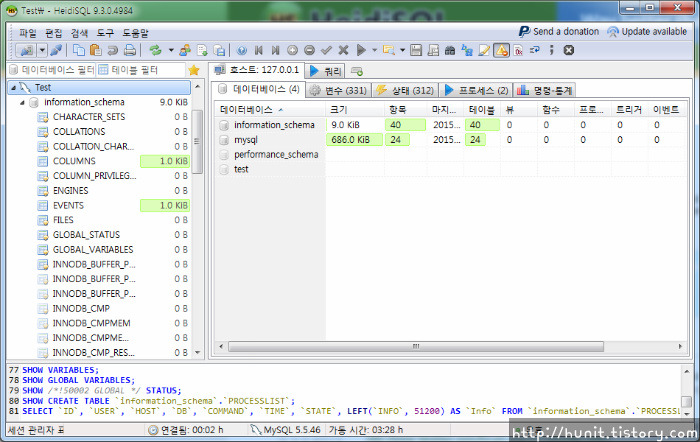This screenshot has height=442, width=700.
Task: Toggle the wrap long lines icon
Action: 534,50
